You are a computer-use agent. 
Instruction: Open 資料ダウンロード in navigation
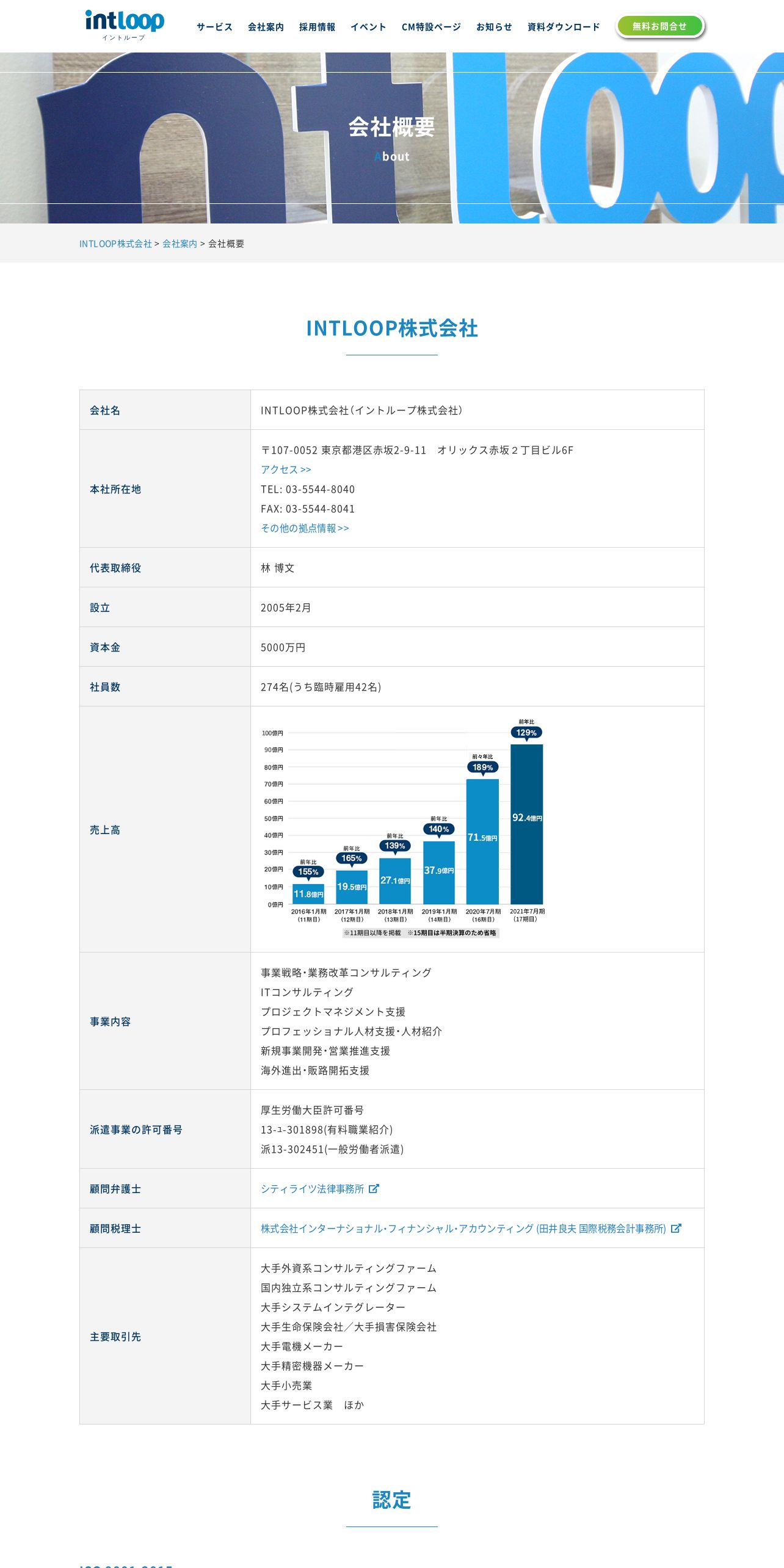coord(564,27)
